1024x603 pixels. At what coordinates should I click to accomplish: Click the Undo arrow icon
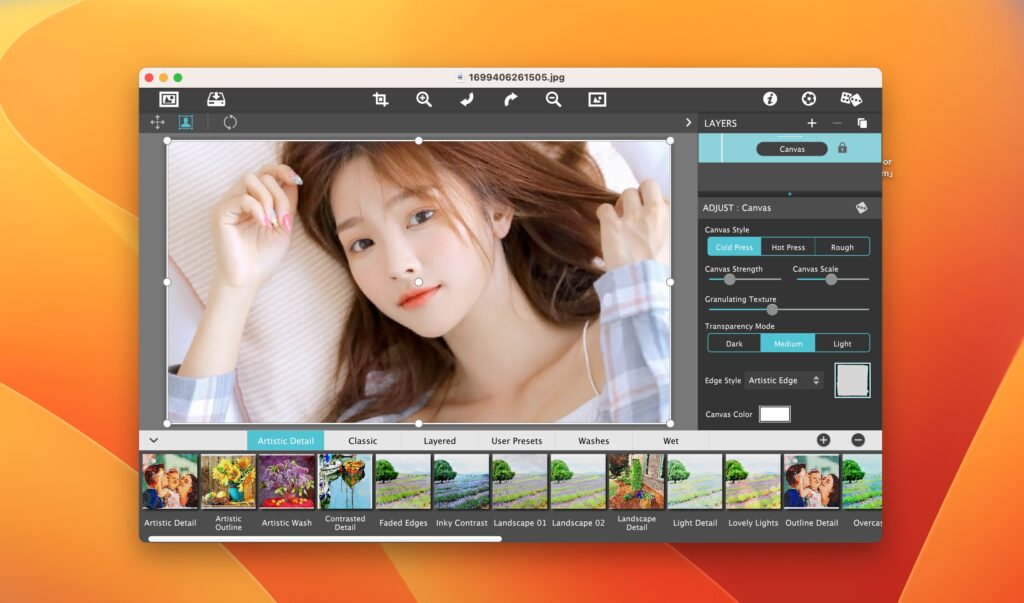[x=467, y=99]
